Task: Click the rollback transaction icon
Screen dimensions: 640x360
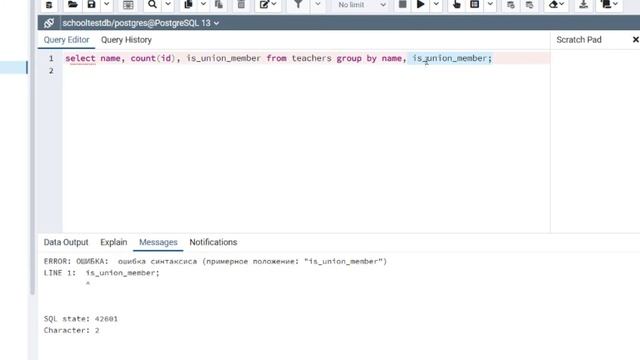Action: tap(529, 4)
